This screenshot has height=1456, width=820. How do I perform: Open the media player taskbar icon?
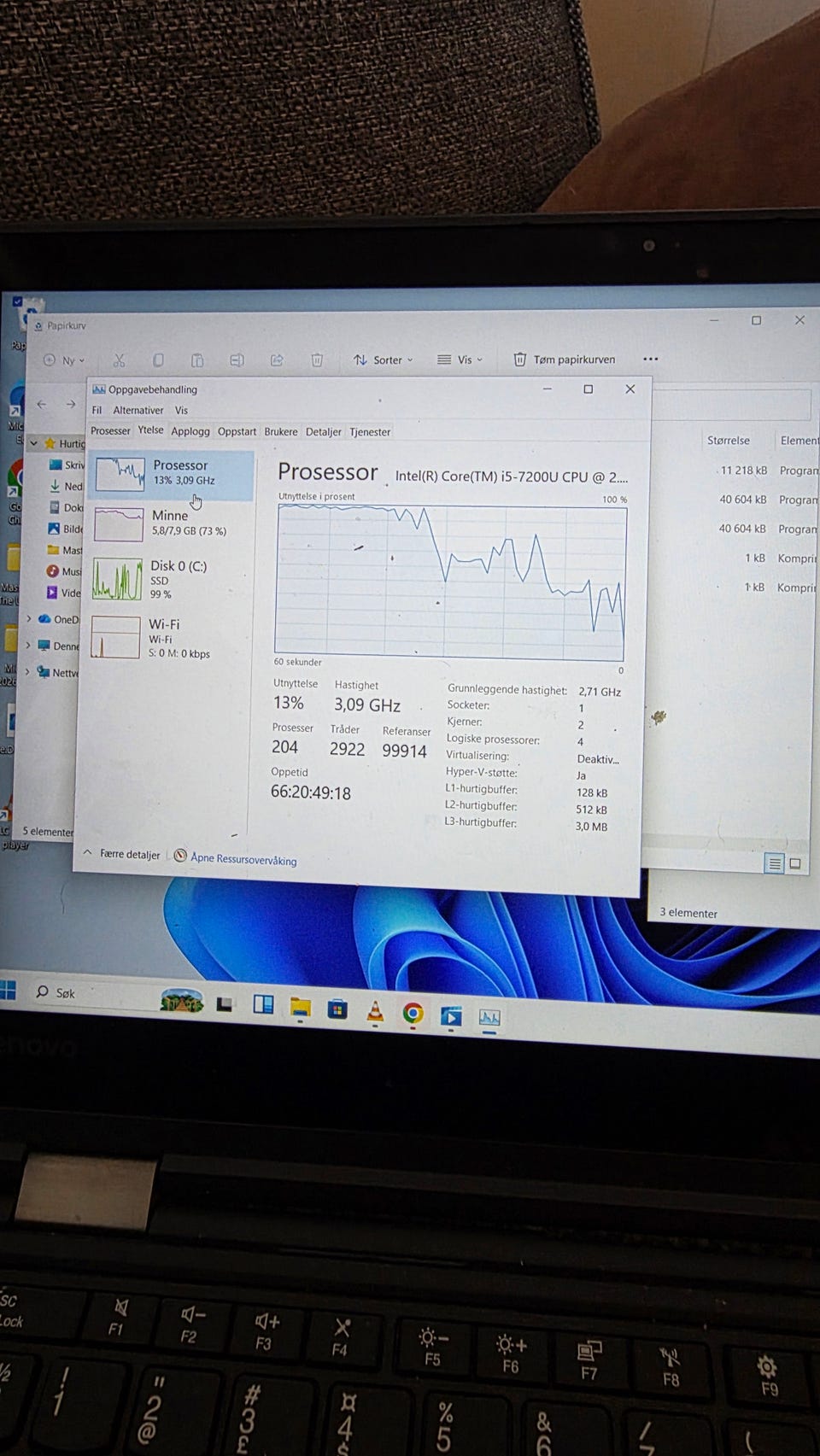coord(451,1015)
